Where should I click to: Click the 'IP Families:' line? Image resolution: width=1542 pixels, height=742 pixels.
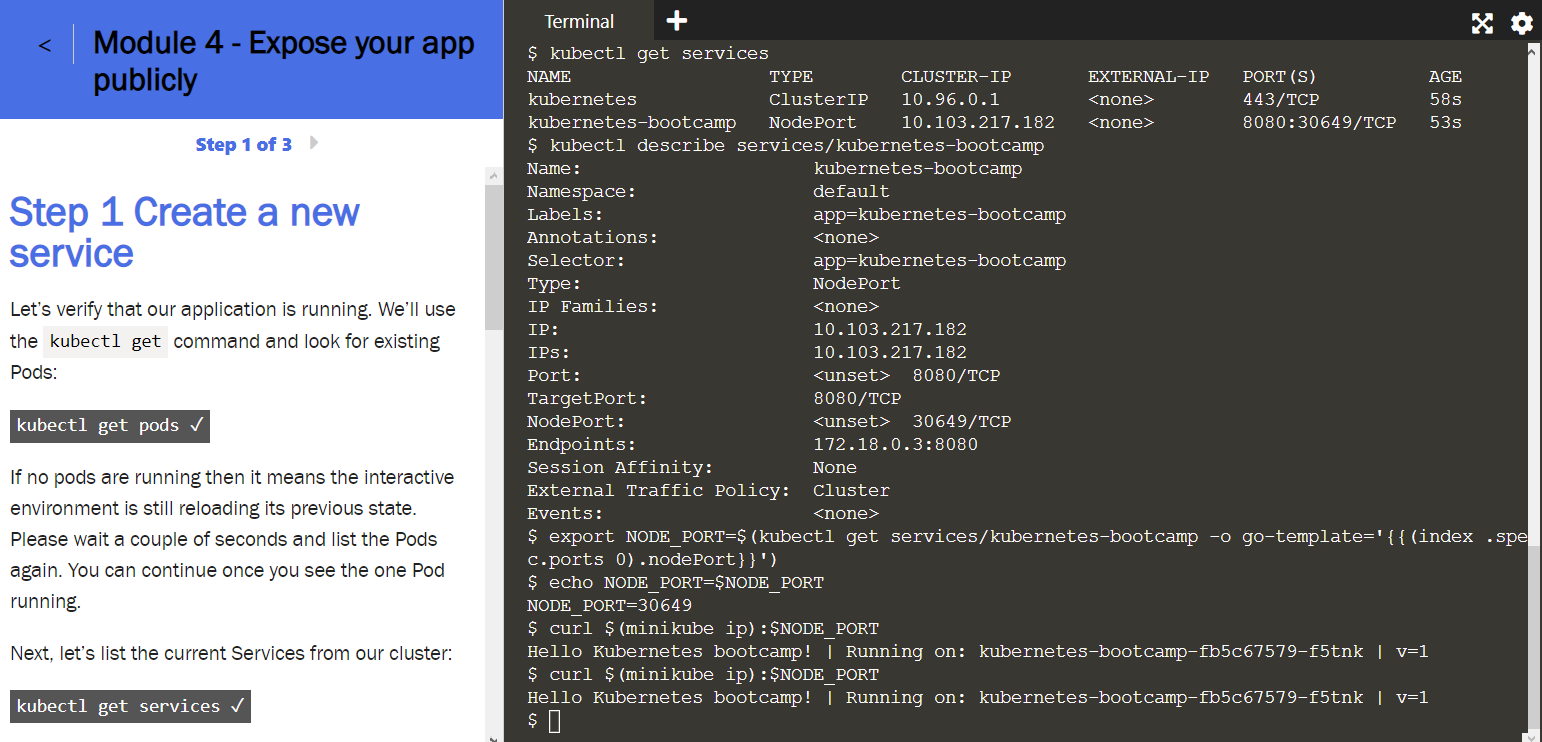coord(702,307)
